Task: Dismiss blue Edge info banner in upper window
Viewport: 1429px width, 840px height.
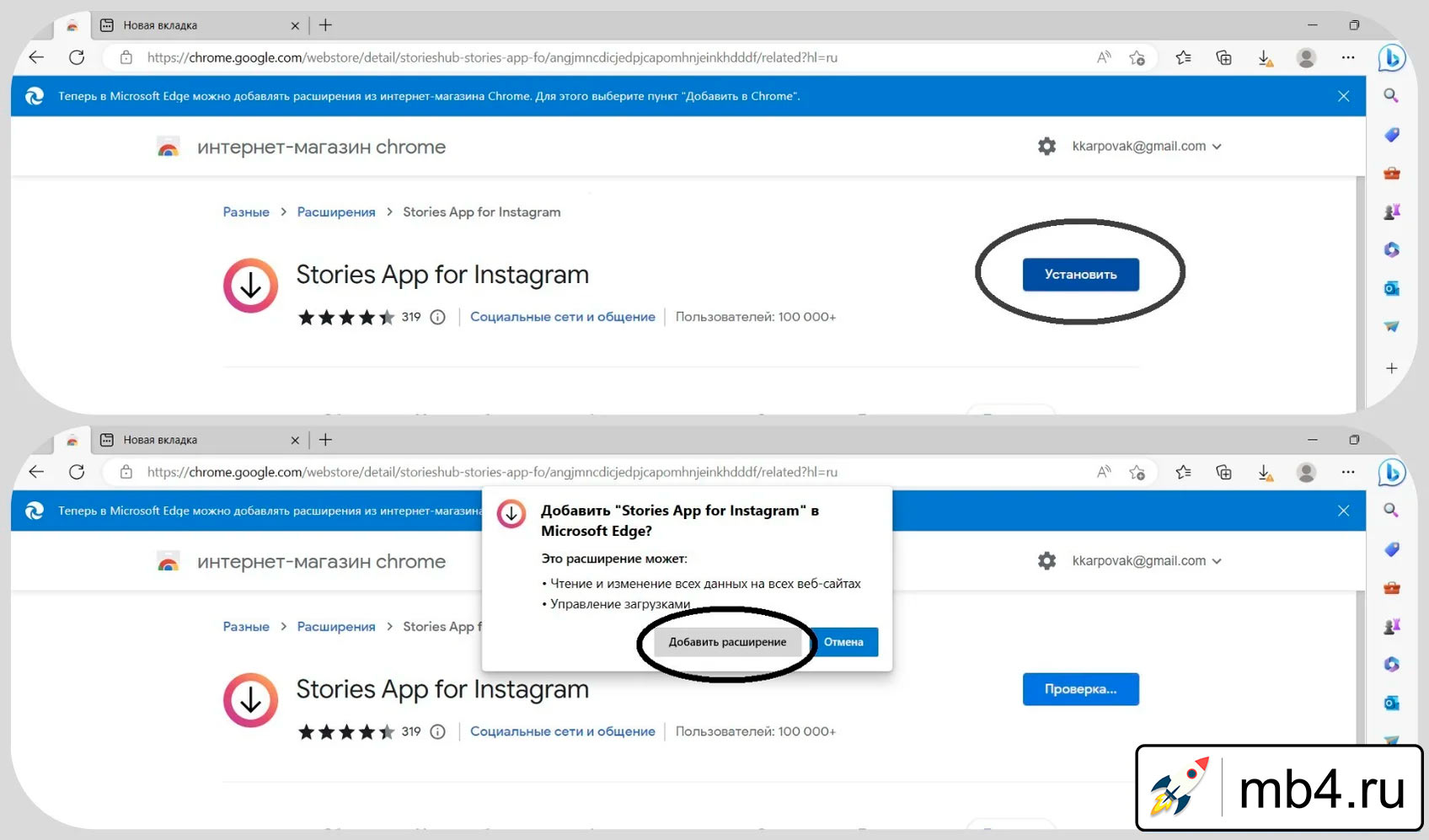Action: point(1344,96)
